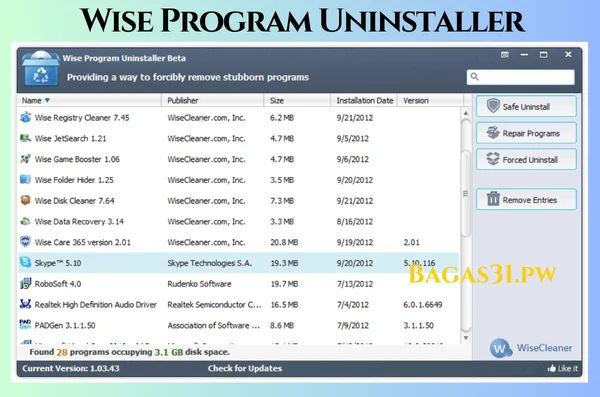Sort by the Name column header
The width and height of the screenshot is (600, 397).
89,100
